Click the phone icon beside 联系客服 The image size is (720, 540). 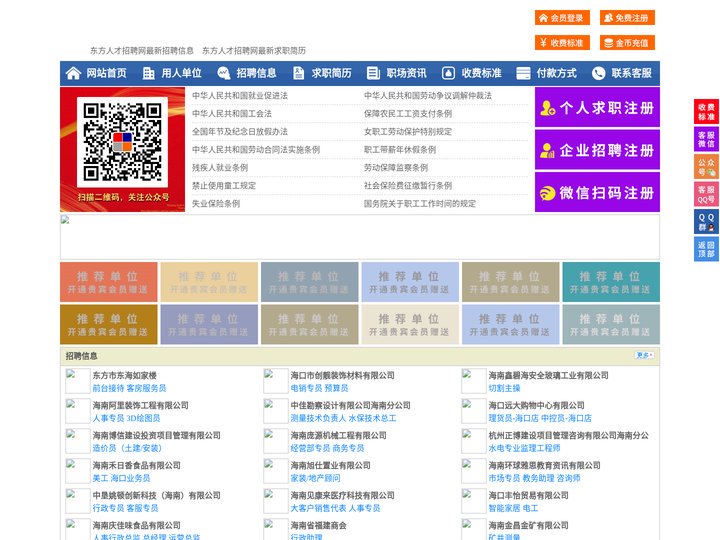(x=598, y=73)
